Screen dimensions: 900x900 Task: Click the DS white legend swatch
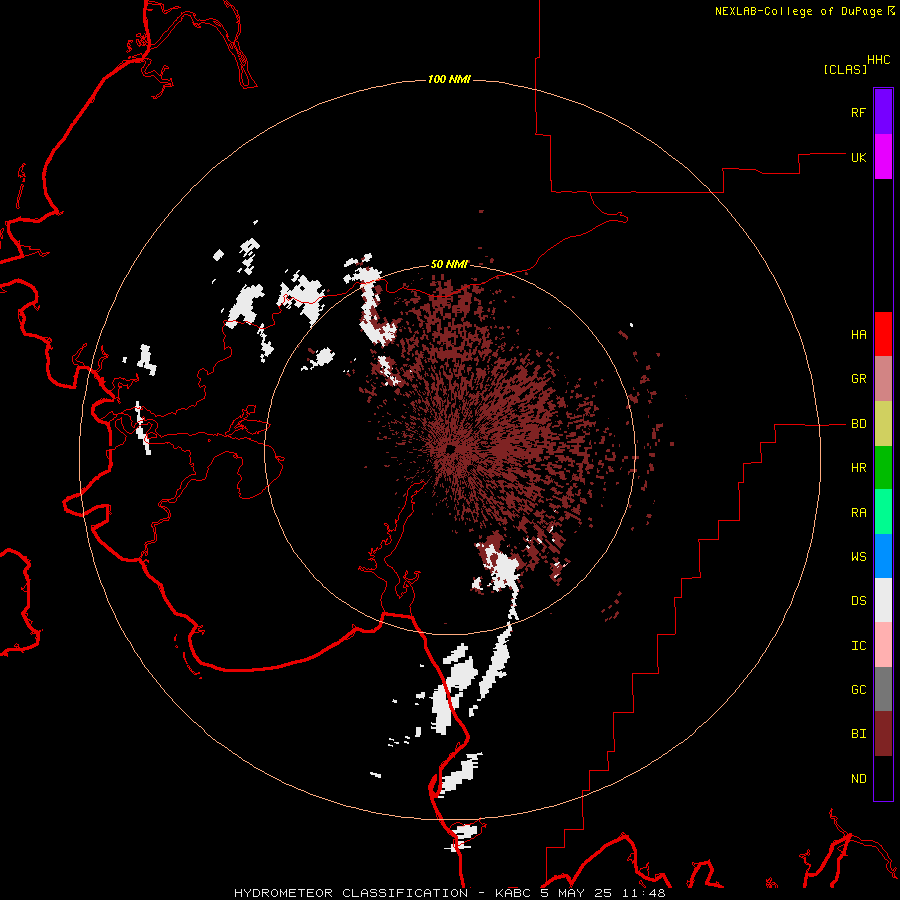pos(883,600)
